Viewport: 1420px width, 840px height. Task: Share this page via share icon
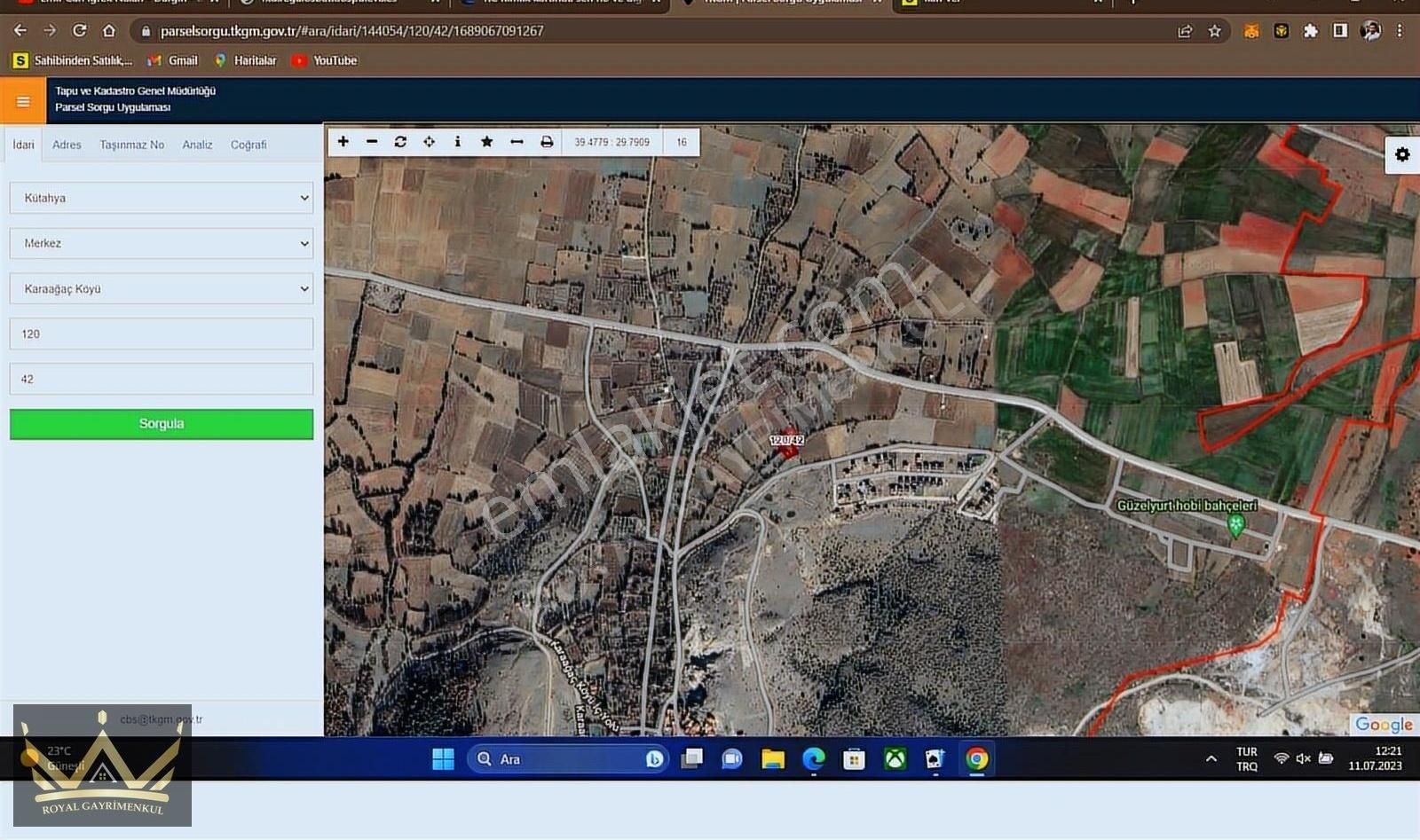[x=1185, y=31]
